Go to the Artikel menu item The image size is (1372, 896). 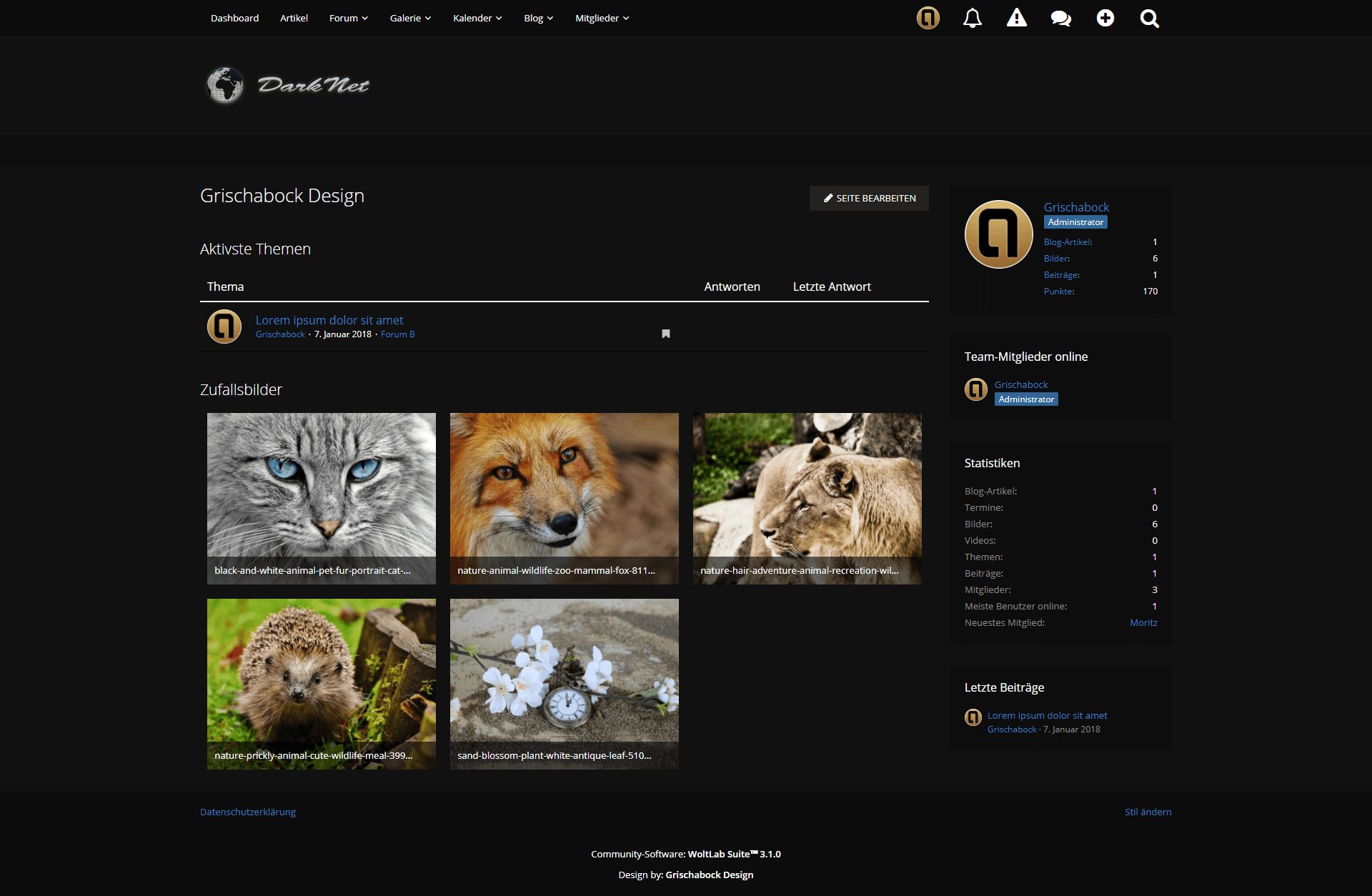coord(294,18)
